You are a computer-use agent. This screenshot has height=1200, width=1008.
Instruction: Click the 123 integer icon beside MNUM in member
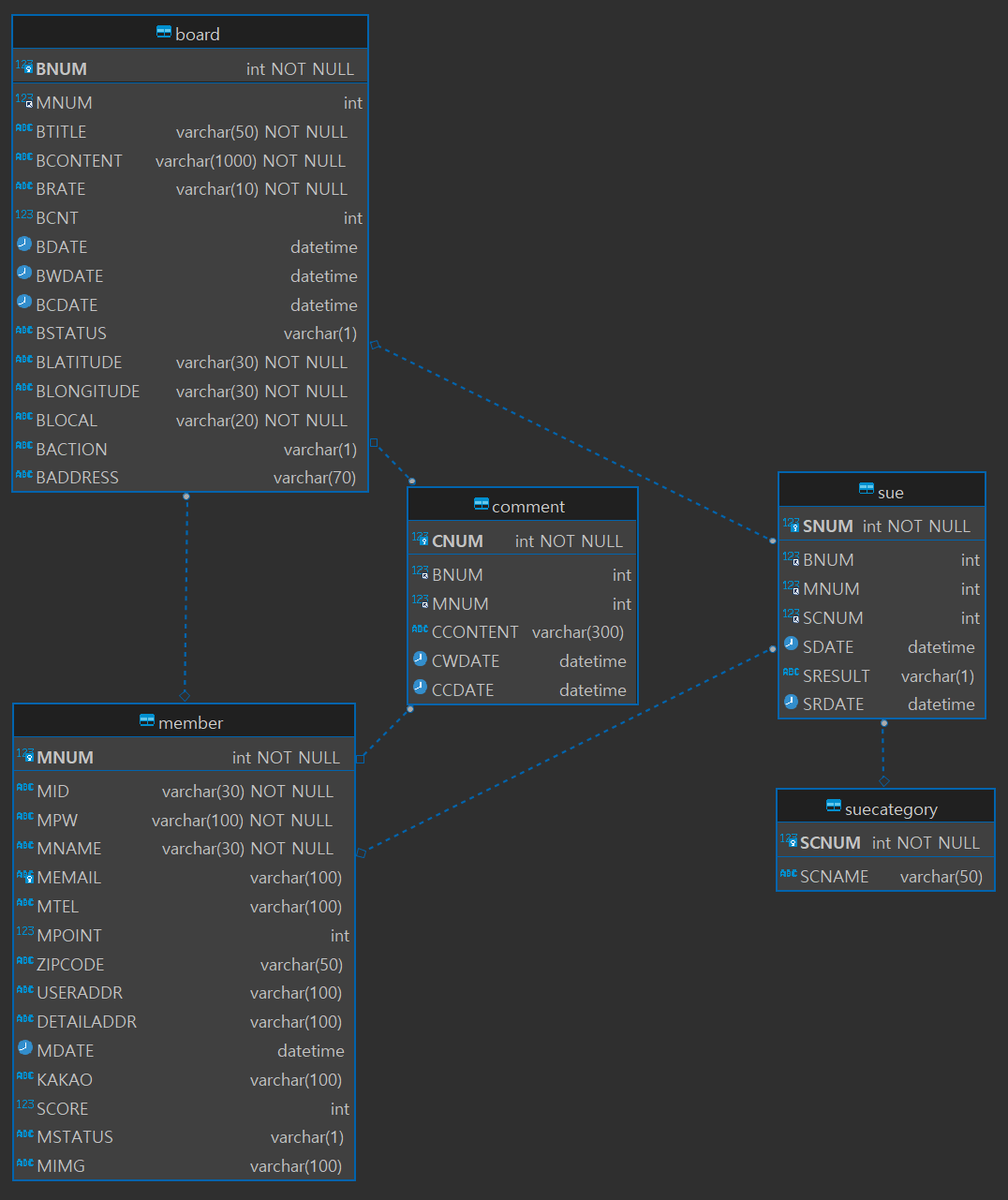(23, 755)
